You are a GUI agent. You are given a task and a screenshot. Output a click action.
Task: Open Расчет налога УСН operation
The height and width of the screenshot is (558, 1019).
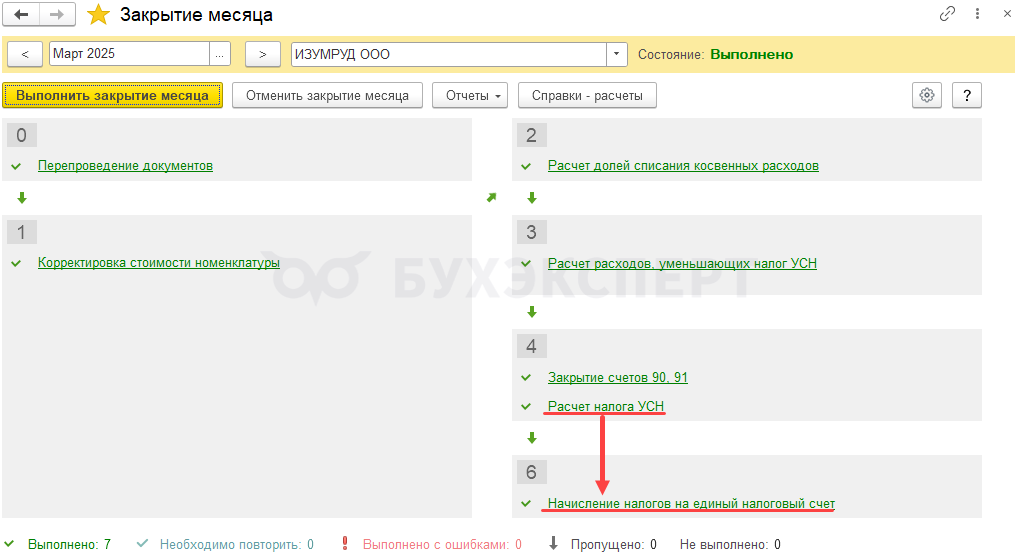[606, 406]
